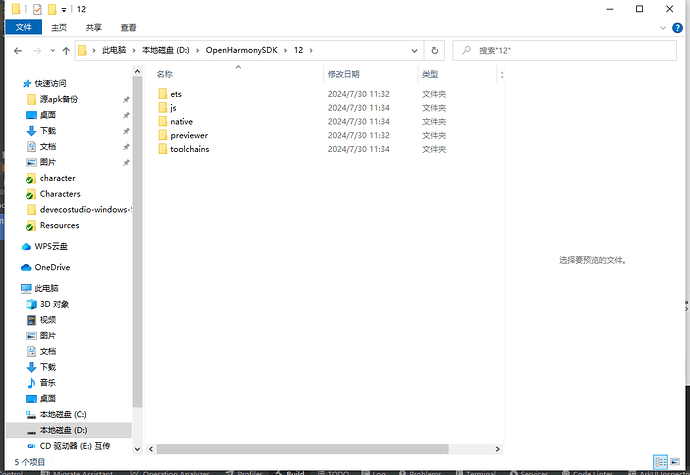Expand the ribbon chevron

[x=663, y=28]
